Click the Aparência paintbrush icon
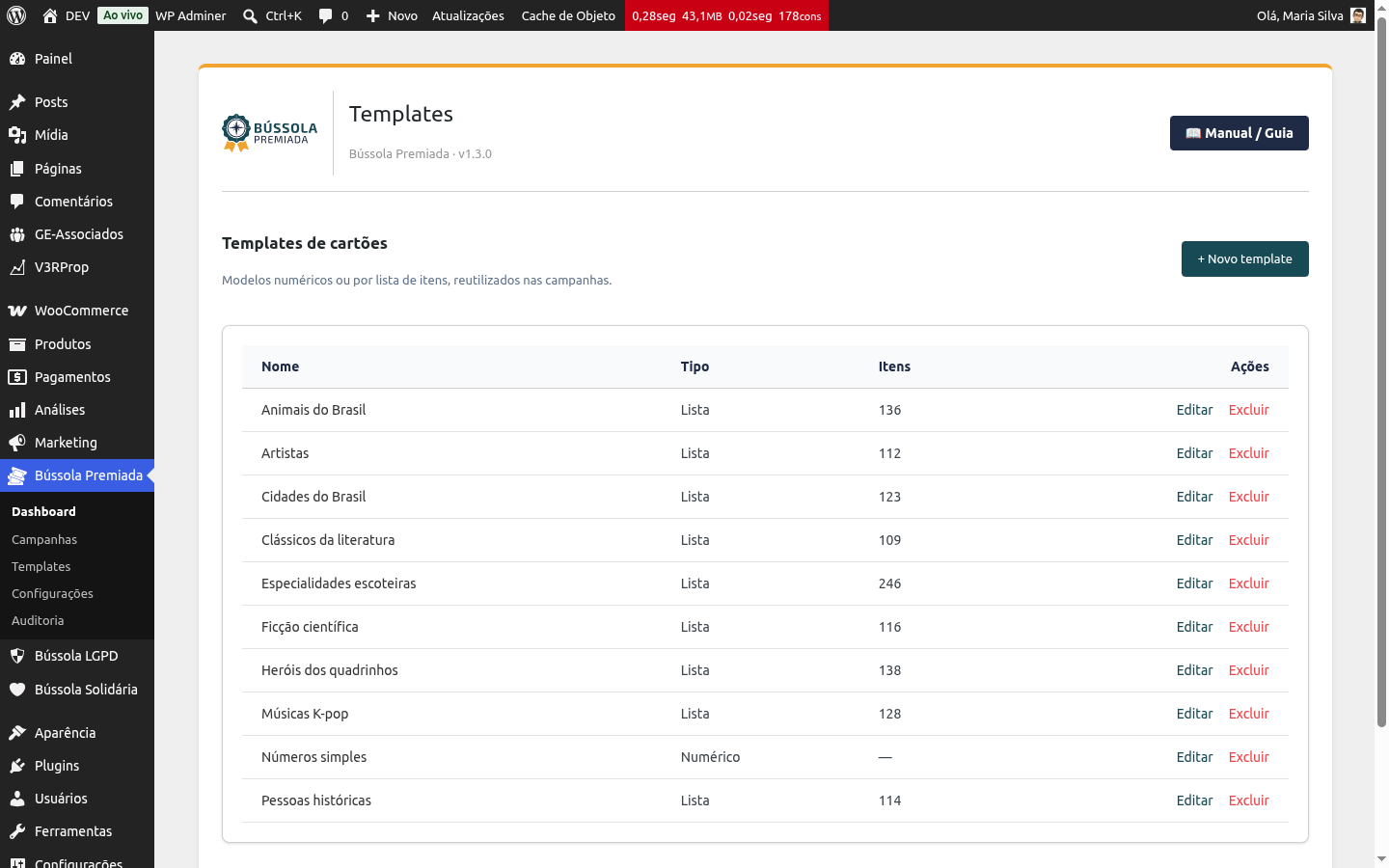The height and width of the screenshot is (868, 1389). click(17, 733)
